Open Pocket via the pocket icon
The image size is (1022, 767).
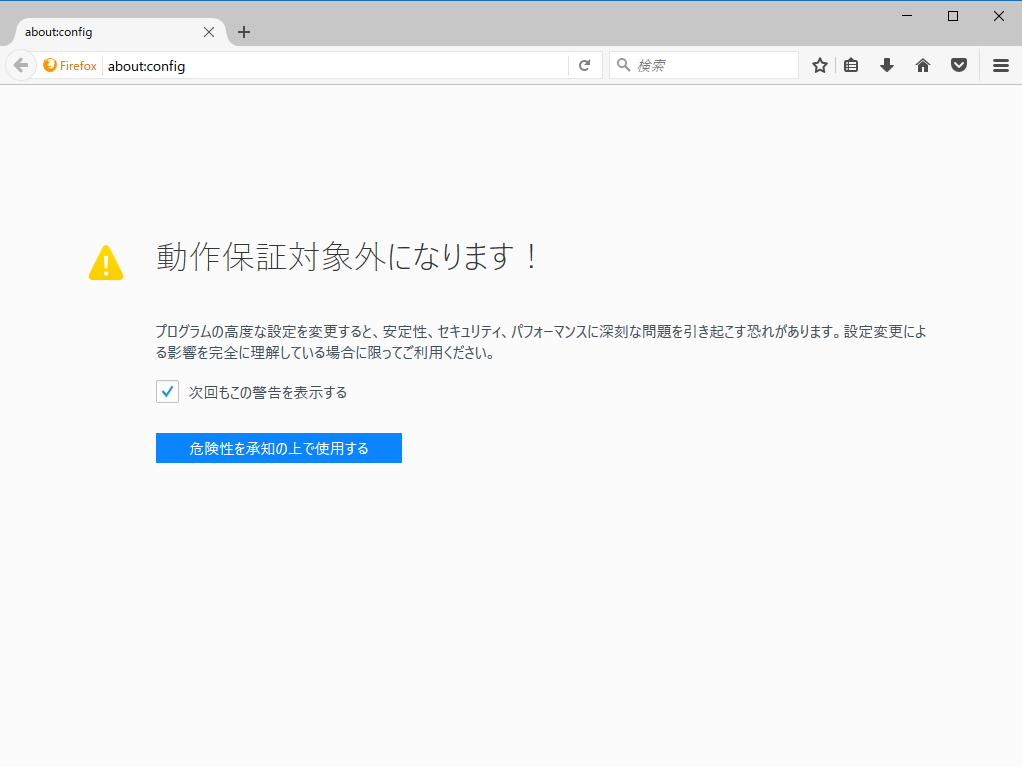coord(958,64)
